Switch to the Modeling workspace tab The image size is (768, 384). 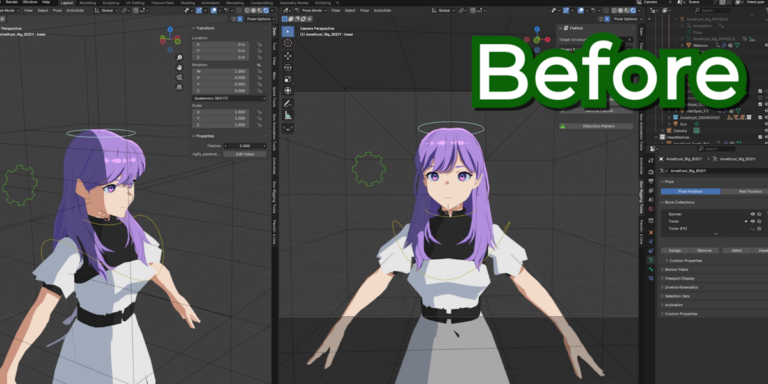pyautogui.click(x=88, y=3)
